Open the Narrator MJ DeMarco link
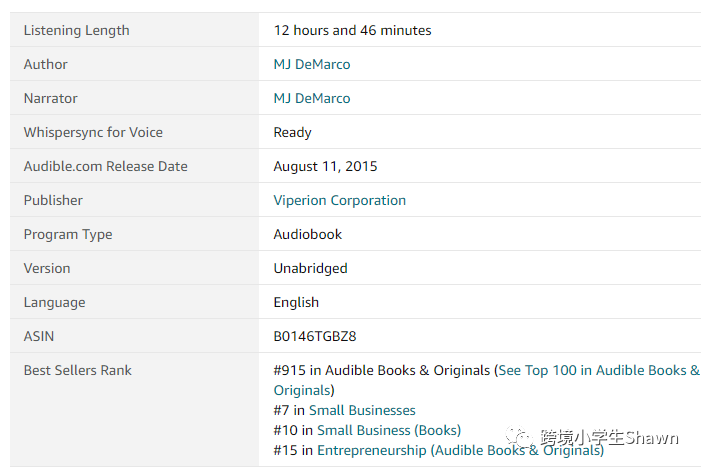701x469 pixels. click(312, 98)
